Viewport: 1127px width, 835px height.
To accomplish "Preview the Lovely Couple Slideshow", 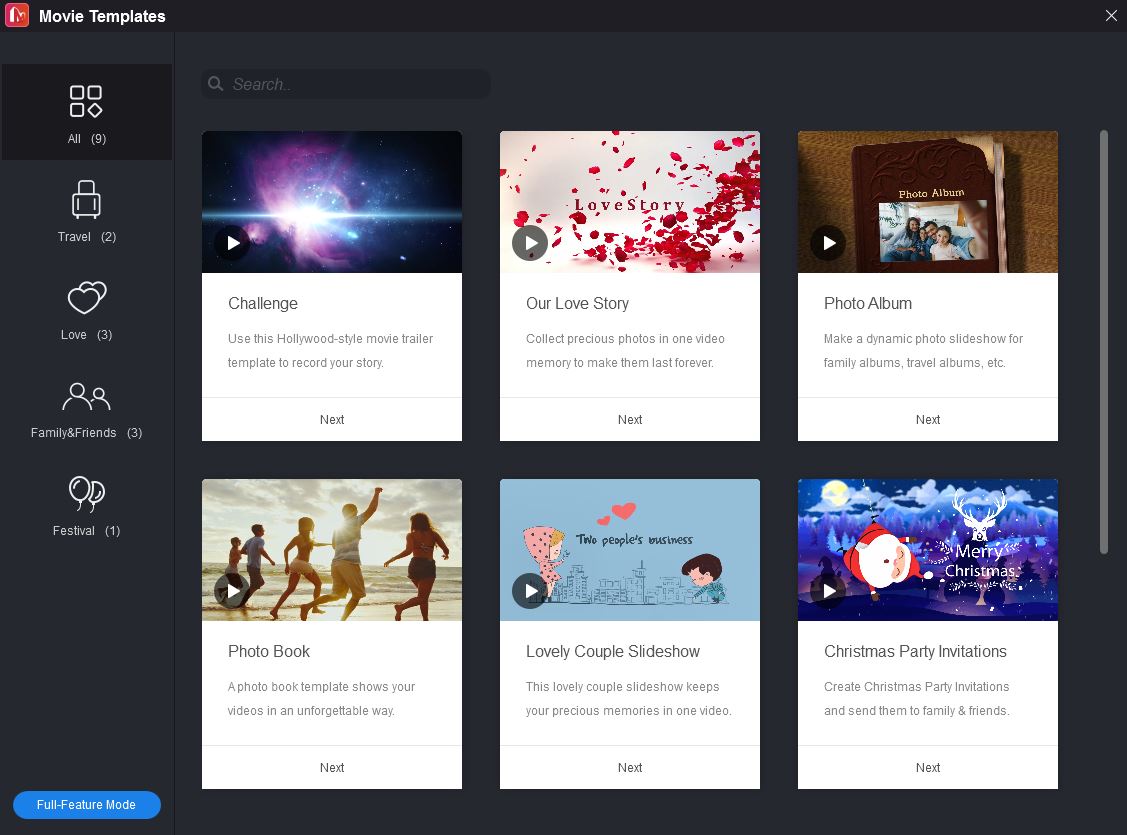I will [530, 590].
